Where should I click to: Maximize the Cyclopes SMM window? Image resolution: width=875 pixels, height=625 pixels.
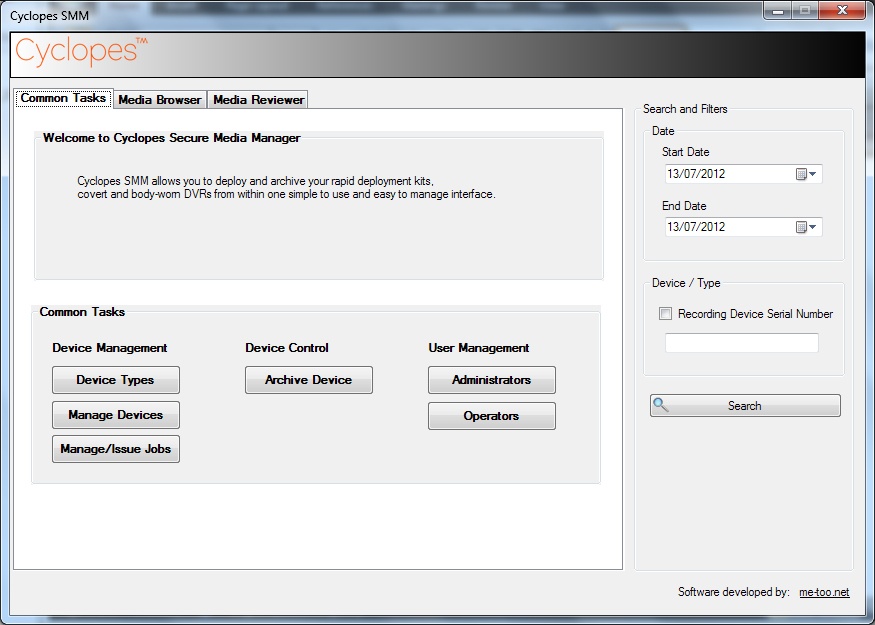805,11
